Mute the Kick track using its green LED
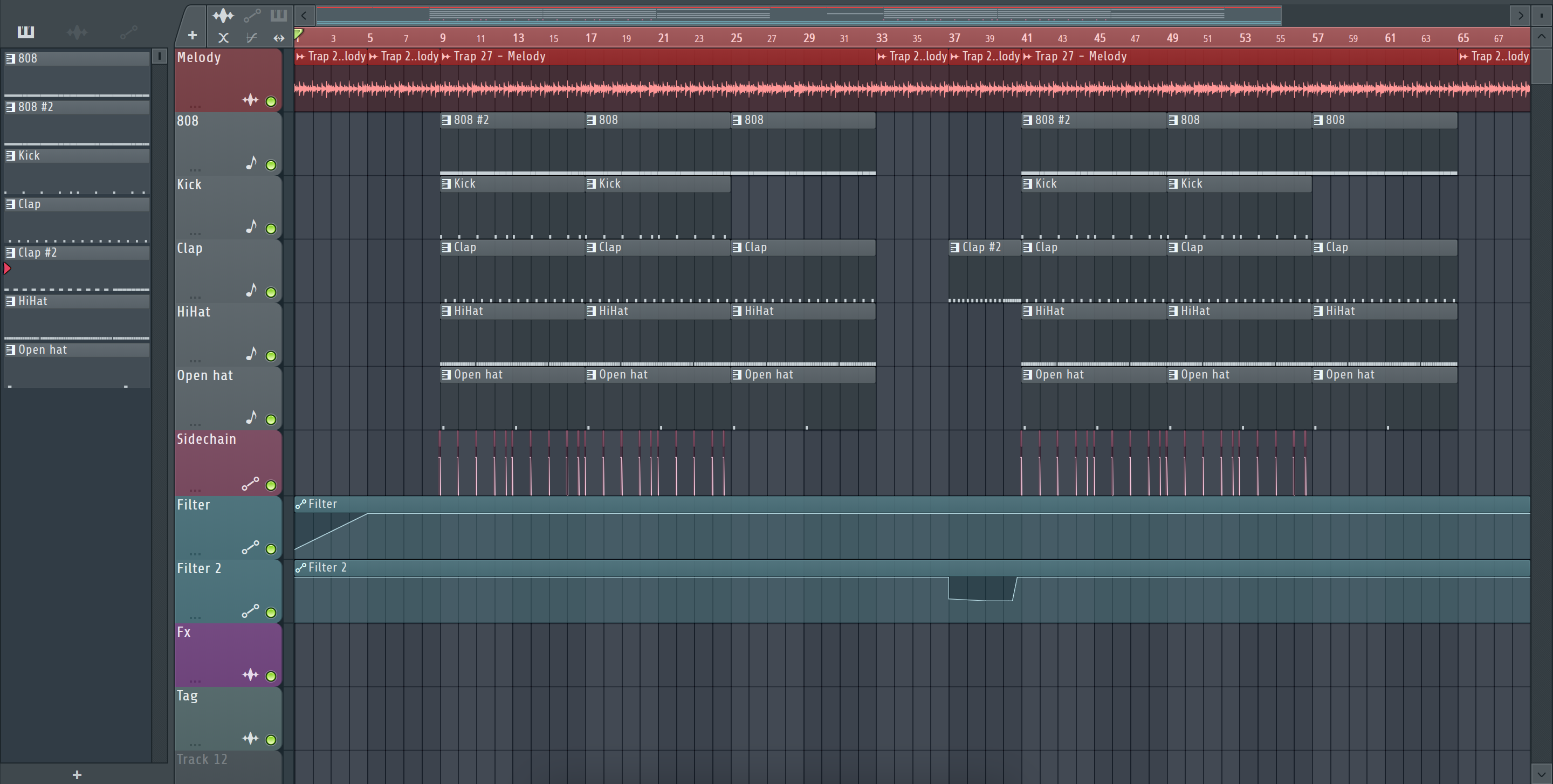The height and width of the screenshot is (784, 1553). tap(271, 229)
